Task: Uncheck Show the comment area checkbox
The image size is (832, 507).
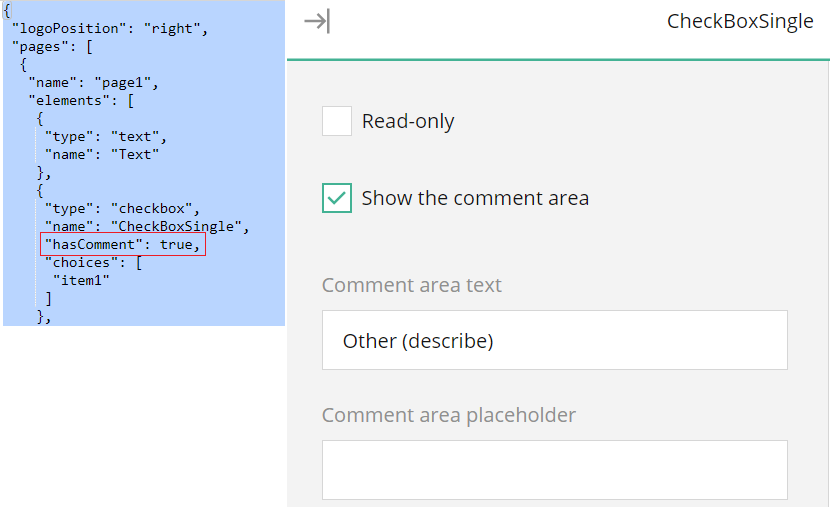Action: click(337, 198)
